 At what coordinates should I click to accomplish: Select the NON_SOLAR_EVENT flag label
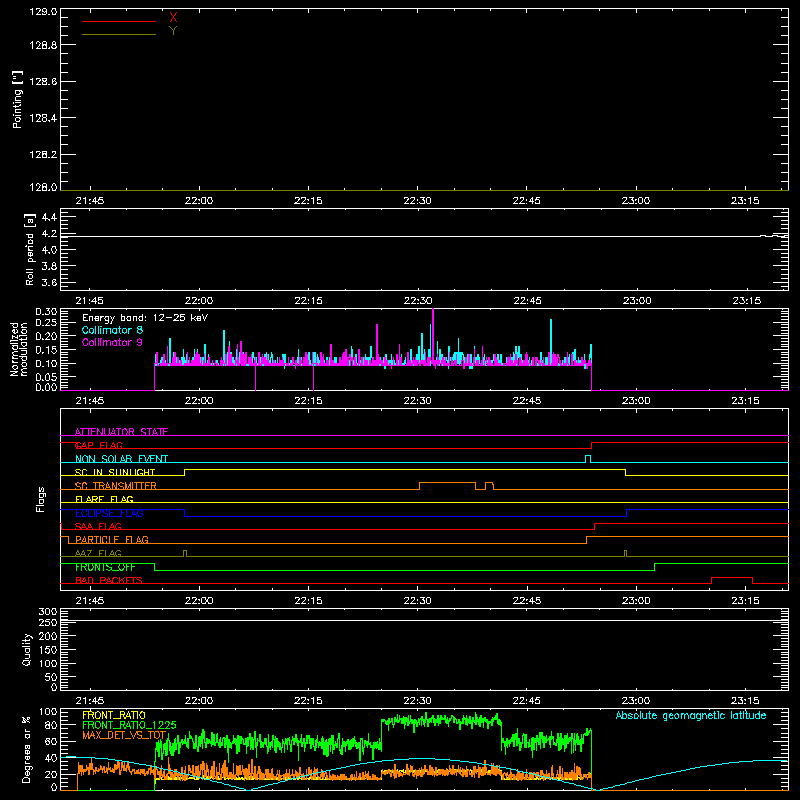121,459
